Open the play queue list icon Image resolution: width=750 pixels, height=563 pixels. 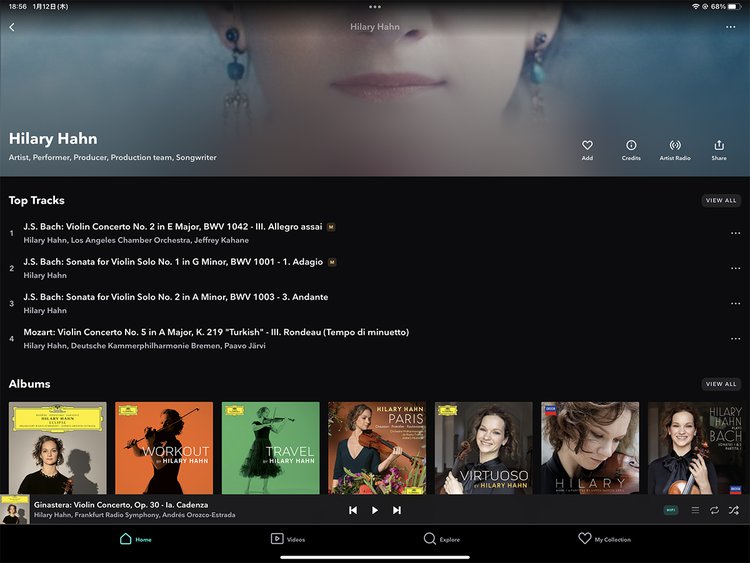(x=695, y=510)
